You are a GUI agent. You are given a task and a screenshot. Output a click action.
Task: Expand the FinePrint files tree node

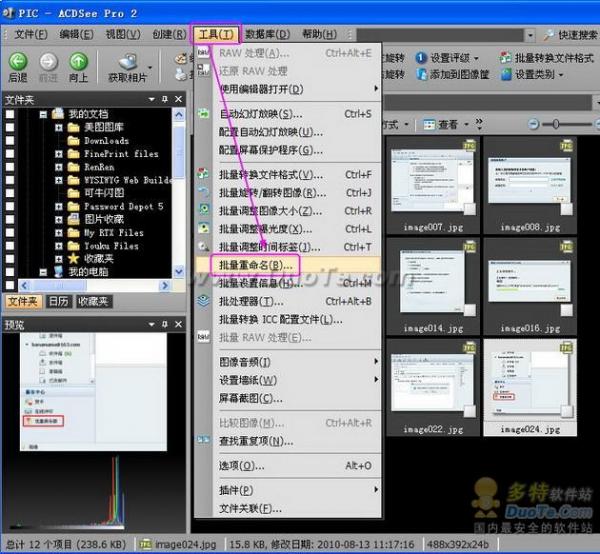59,154
